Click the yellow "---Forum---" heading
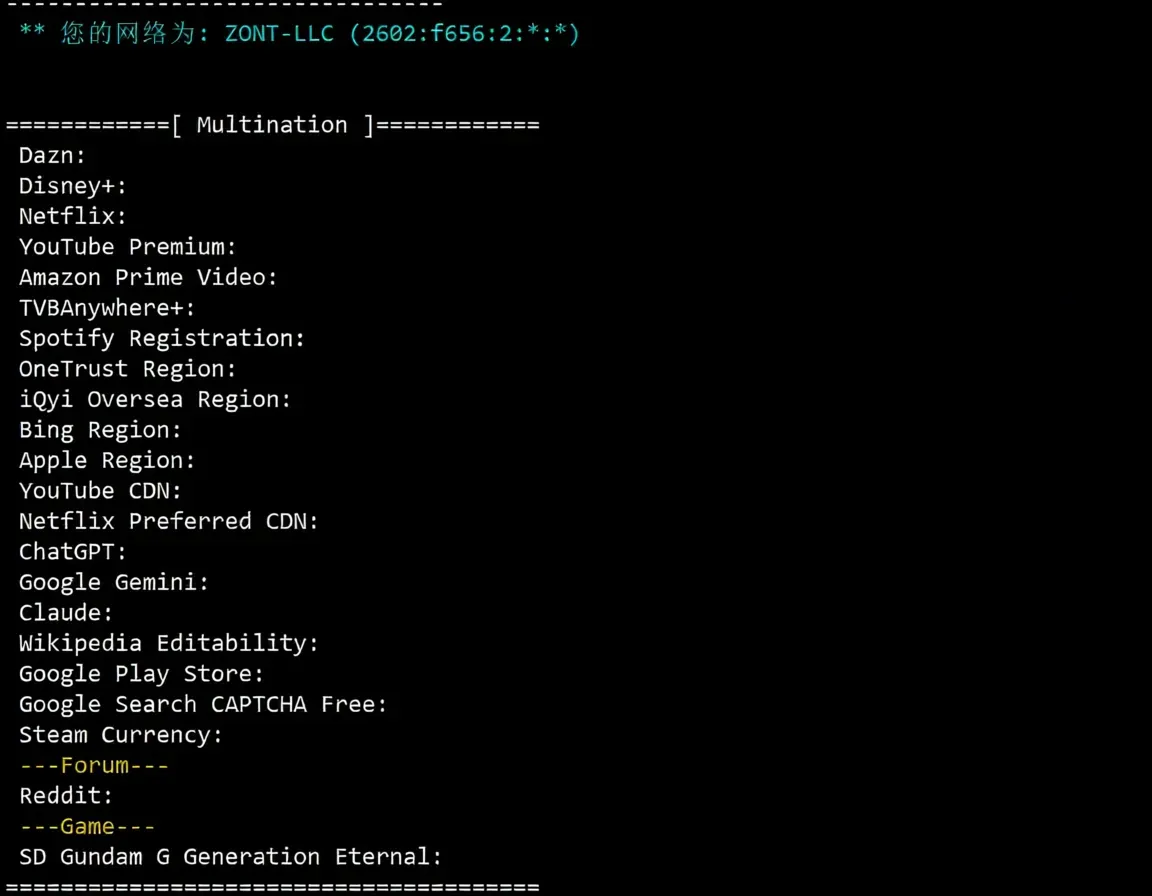Viewport: 1152px width, 896px height. pyautogui.click(x=94, y=765)
